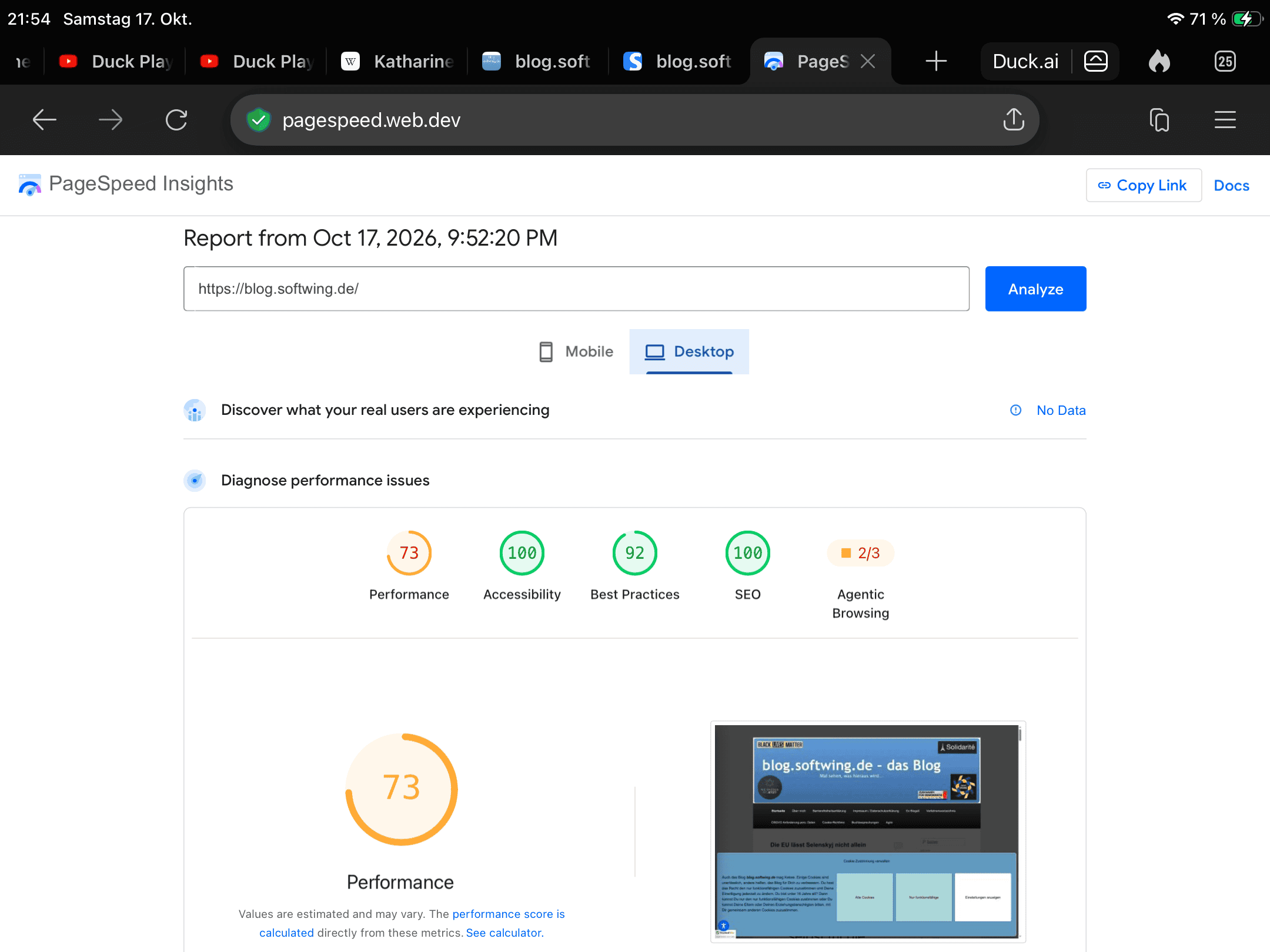1270x952 pixels.
Task: Tap the green shield privacy icon
Action: [258, 120]
